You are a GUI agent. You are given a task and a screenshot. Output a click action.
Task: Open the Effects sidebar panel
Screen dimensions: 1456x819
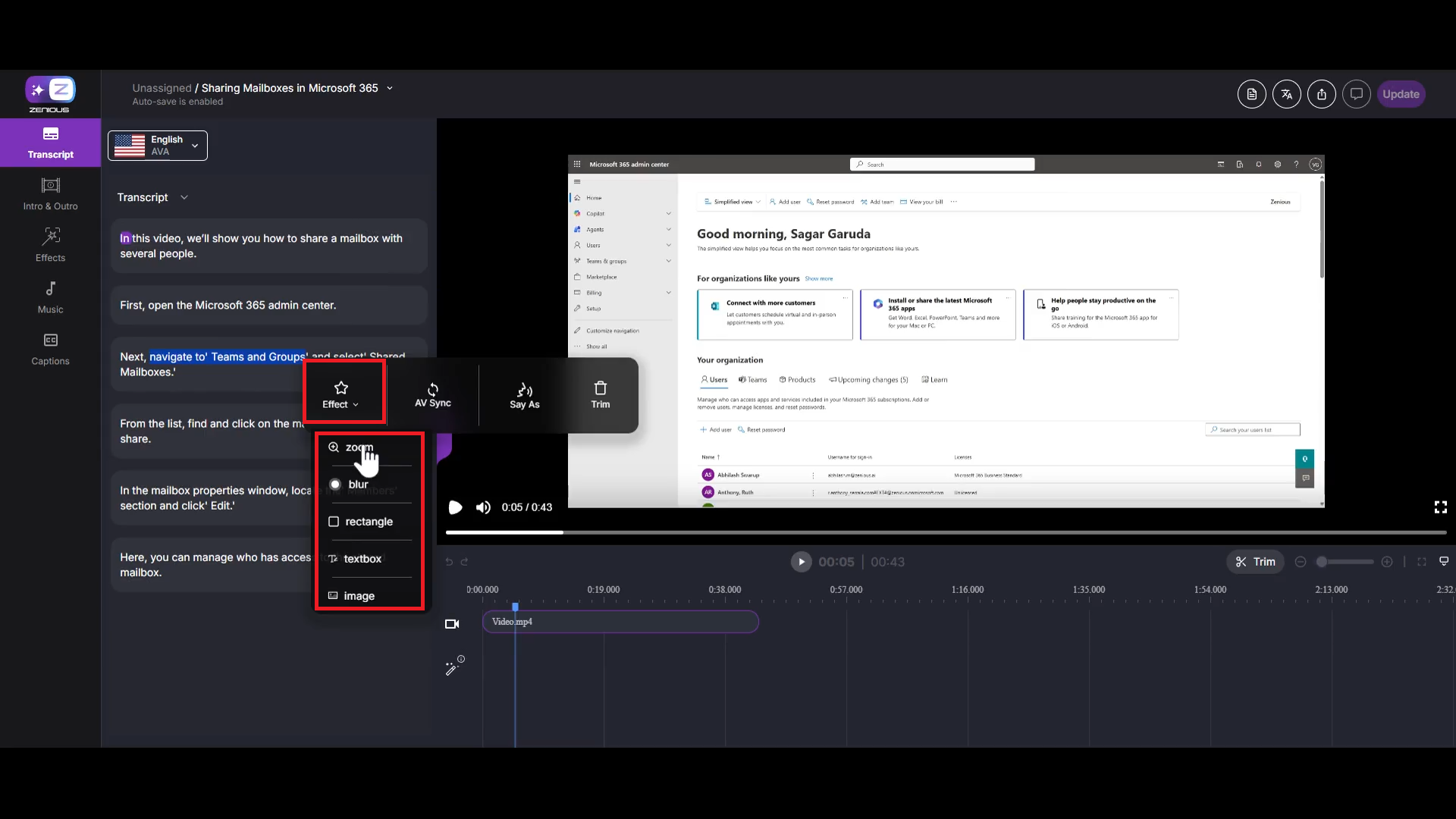point(50,246)
